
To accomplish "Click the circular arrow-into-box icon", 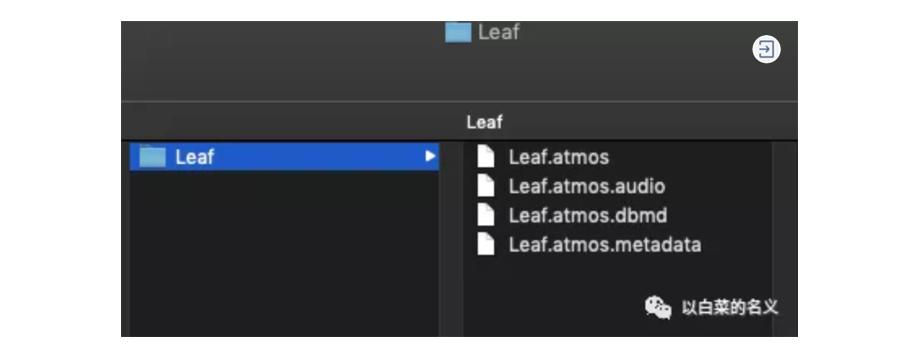I will tap(766, 50).
